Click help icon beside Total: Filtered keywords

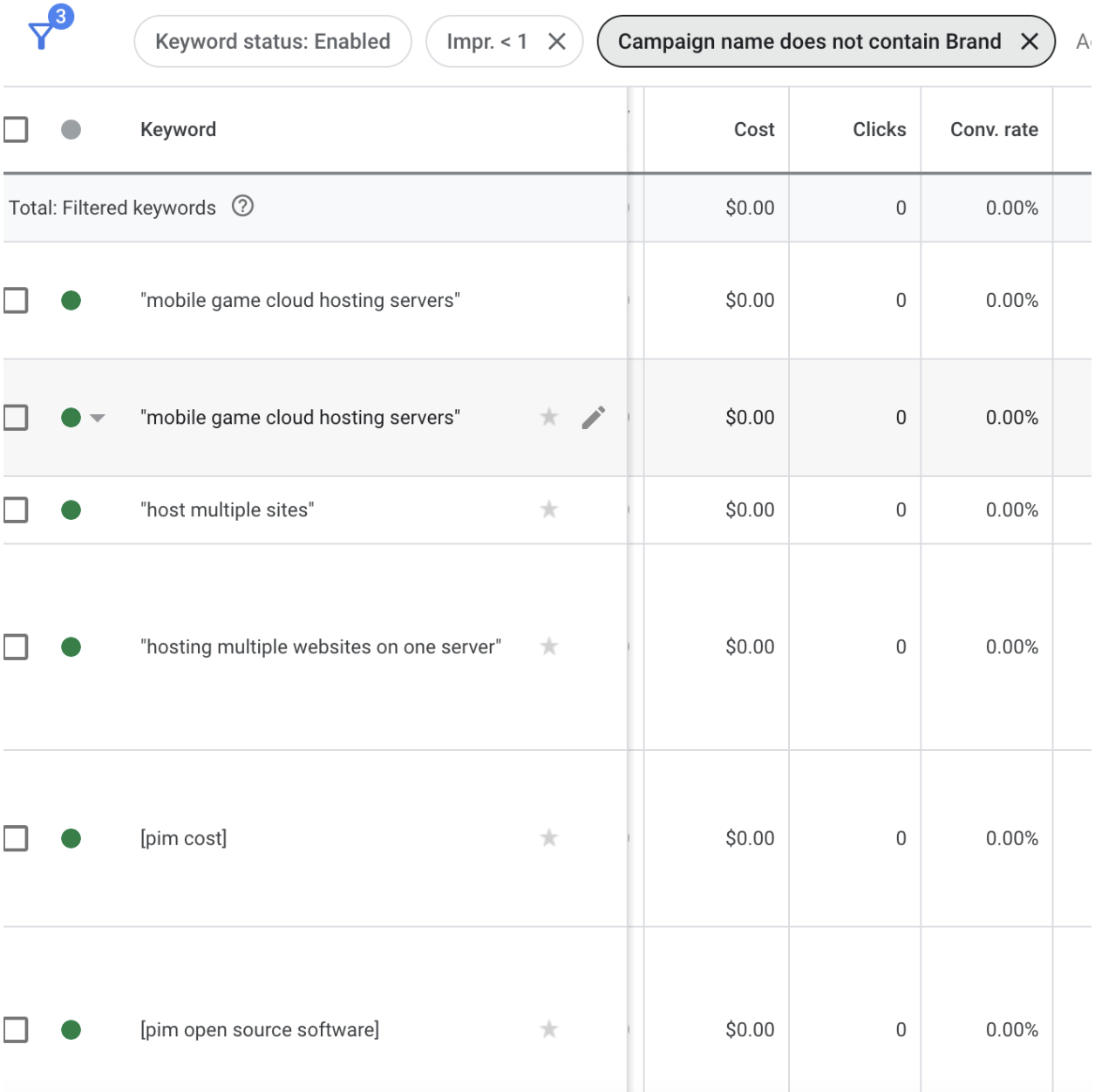tap(242, 207)
